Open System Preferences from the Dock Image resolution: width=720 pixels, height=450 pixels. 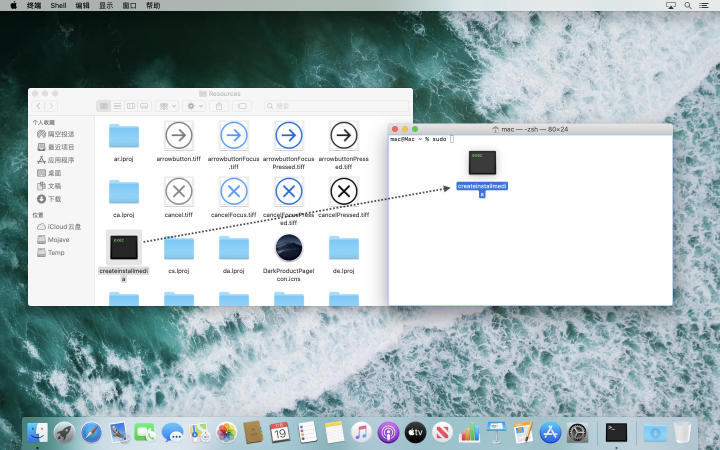[578, 433]
